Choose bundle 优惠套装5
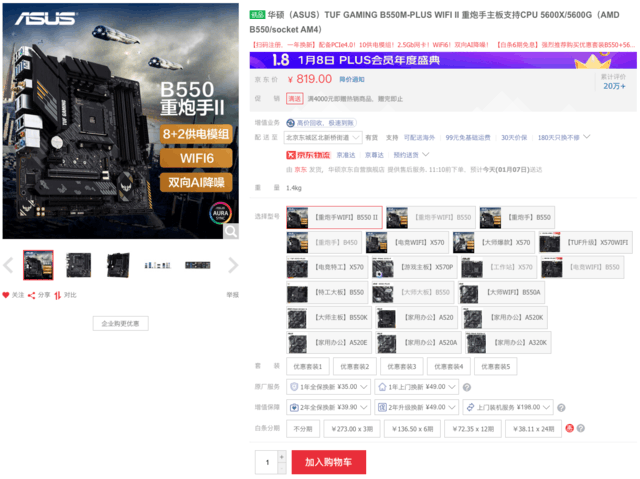The width and height of the screenshot is (640, 479). click(496, 366)
